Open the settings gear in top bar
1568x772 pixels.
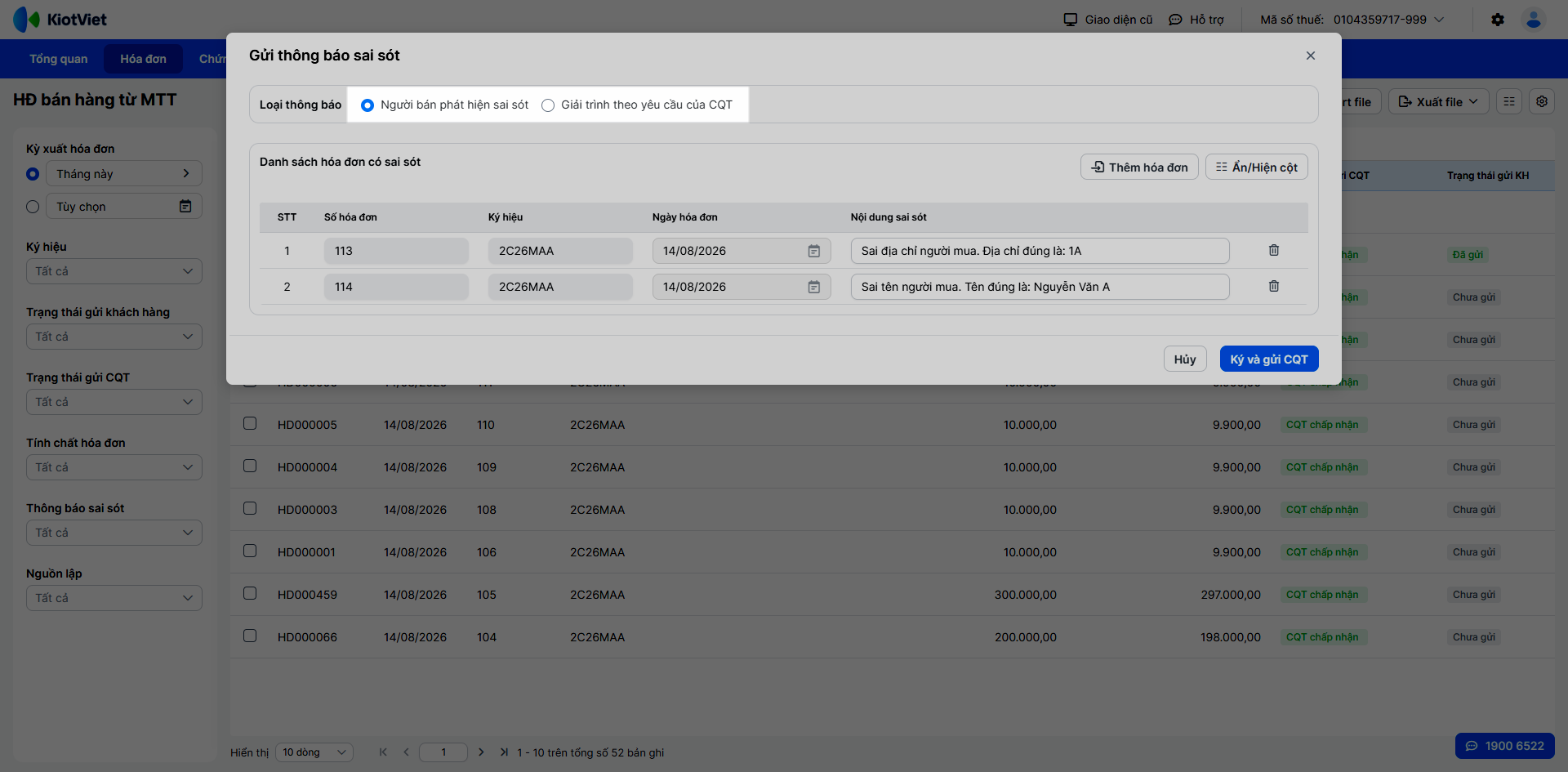[1498, 20]
